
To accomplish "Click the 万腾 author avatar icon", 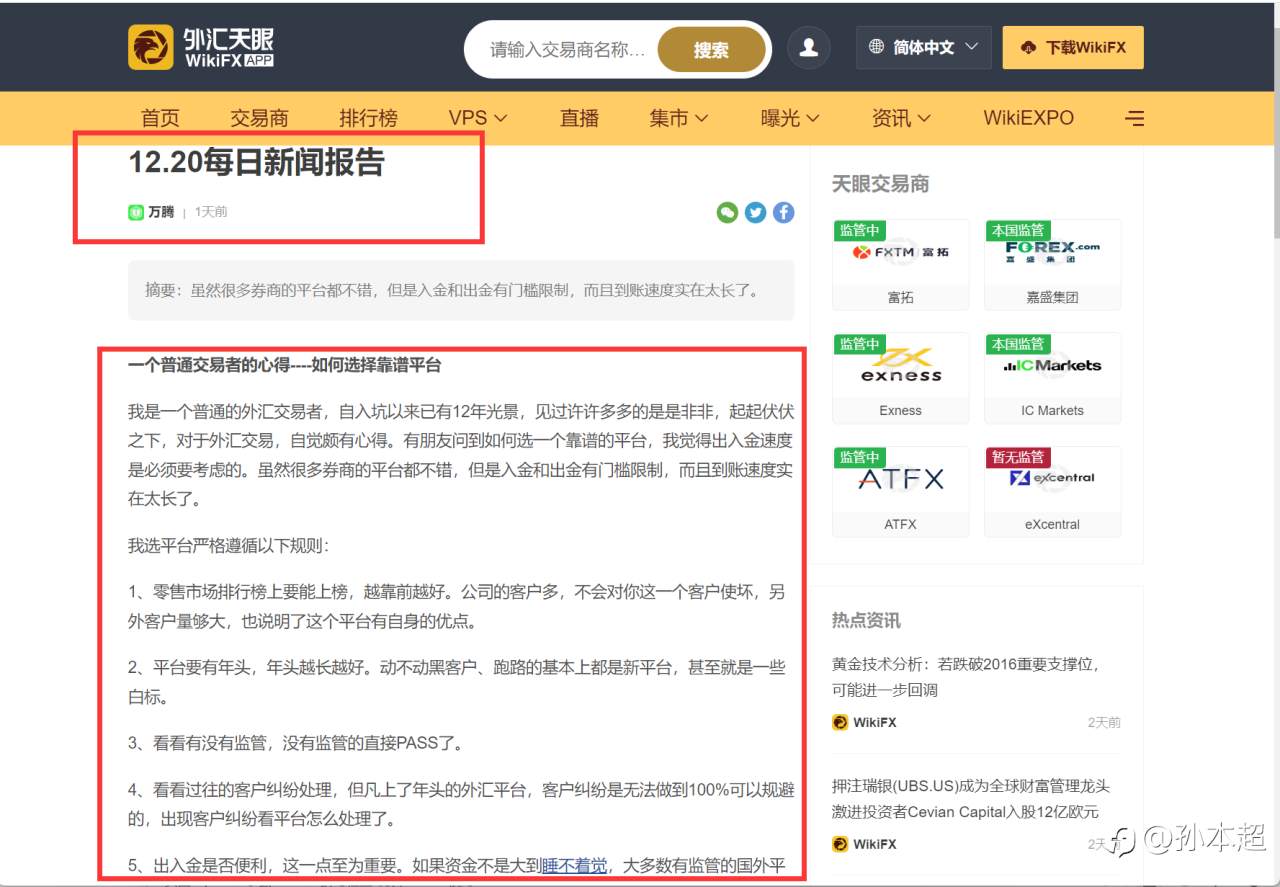I will (x=136, y=212).
